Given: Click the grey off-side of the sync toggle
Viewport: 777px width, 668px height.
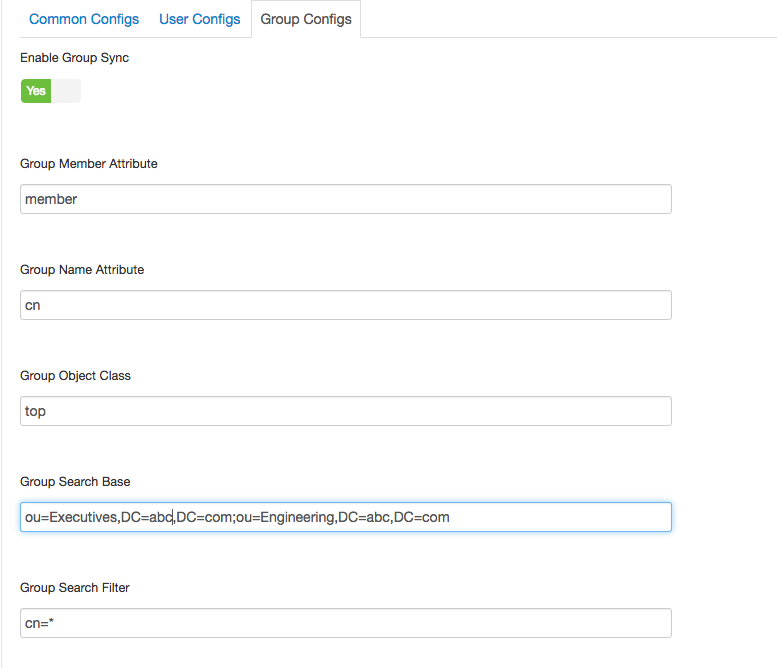Looking at the screenshot, I should (x=66, y=91).
